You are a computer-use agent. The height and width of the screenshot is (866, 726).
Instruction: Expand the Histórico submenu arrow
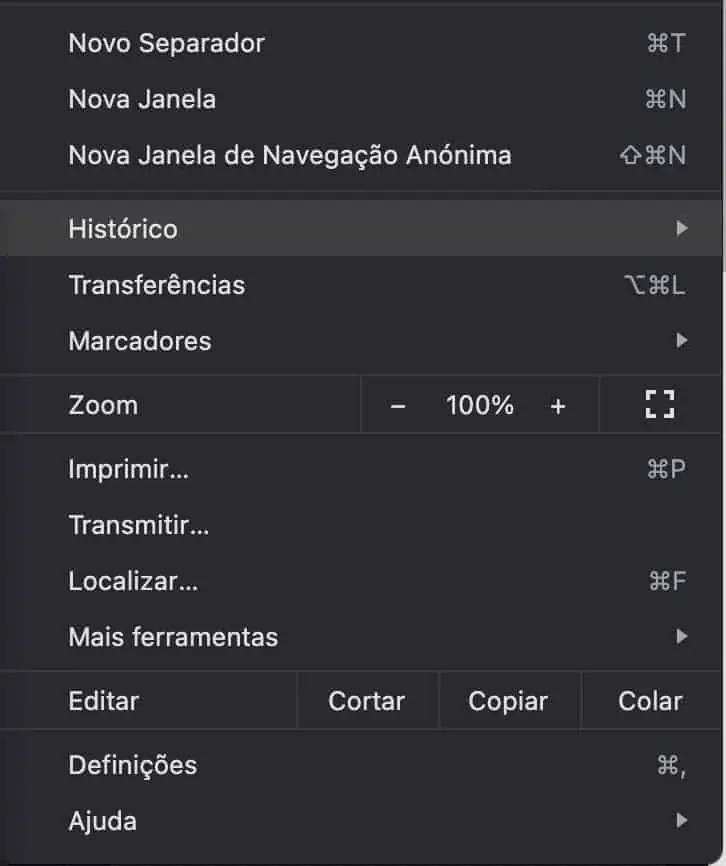[x=682, y=228]
